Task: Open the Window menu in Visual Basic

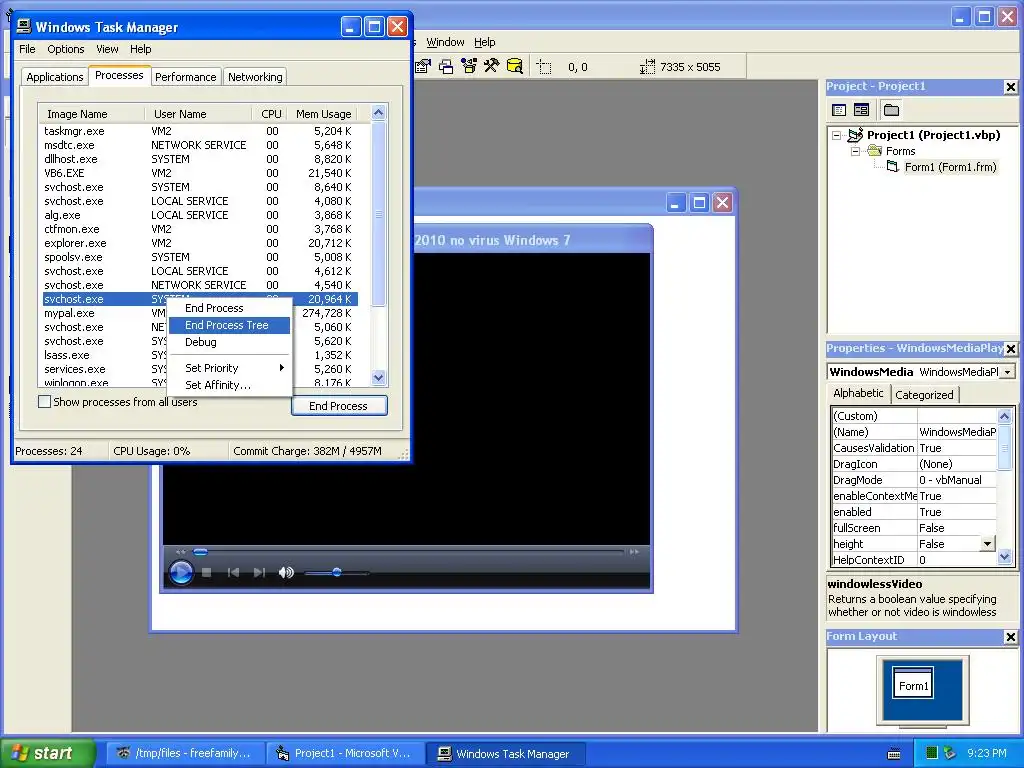Action: coord(445,42)
